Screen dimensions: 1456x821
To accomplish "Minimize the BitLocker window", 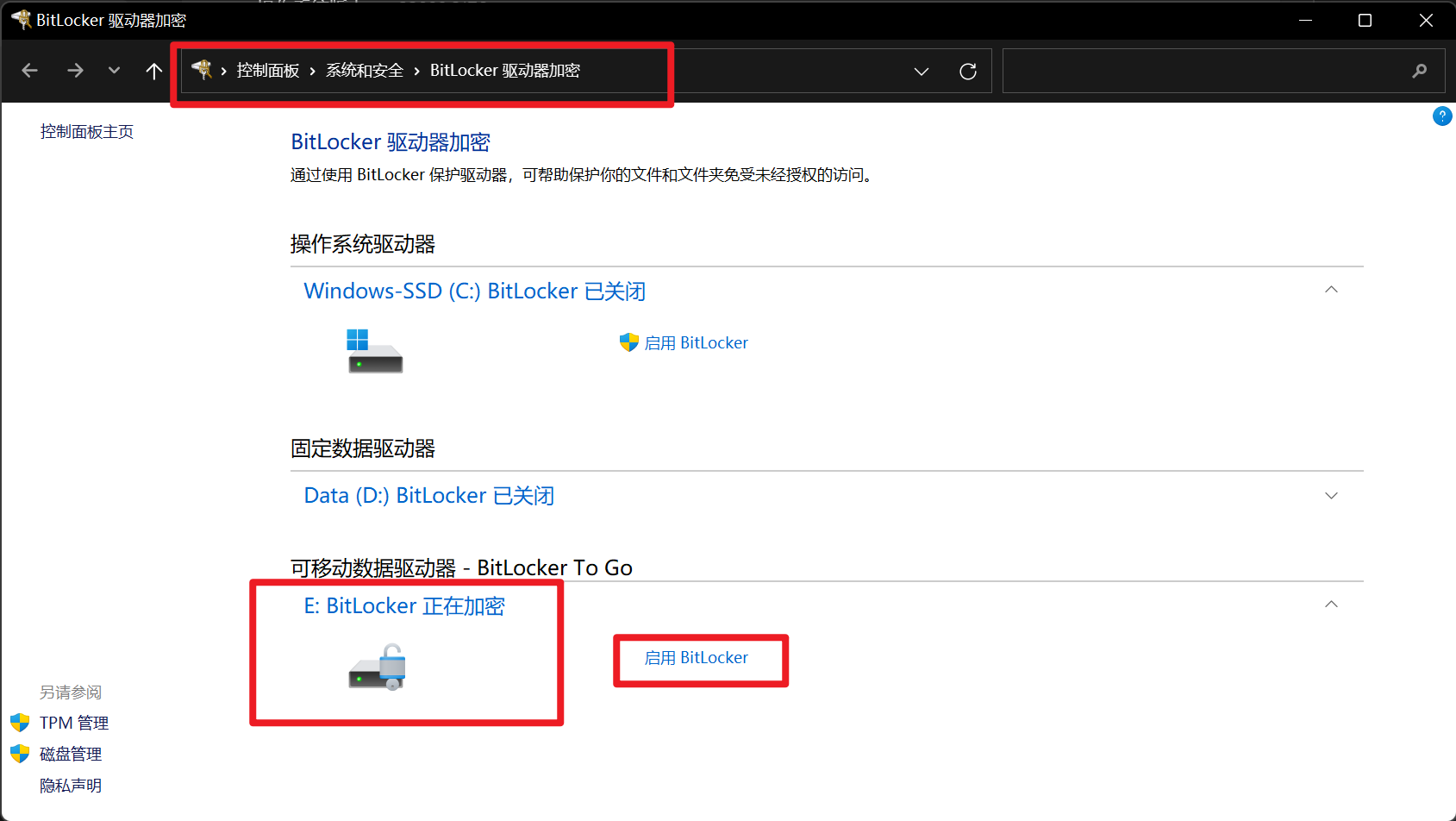I will [1306, 20].
